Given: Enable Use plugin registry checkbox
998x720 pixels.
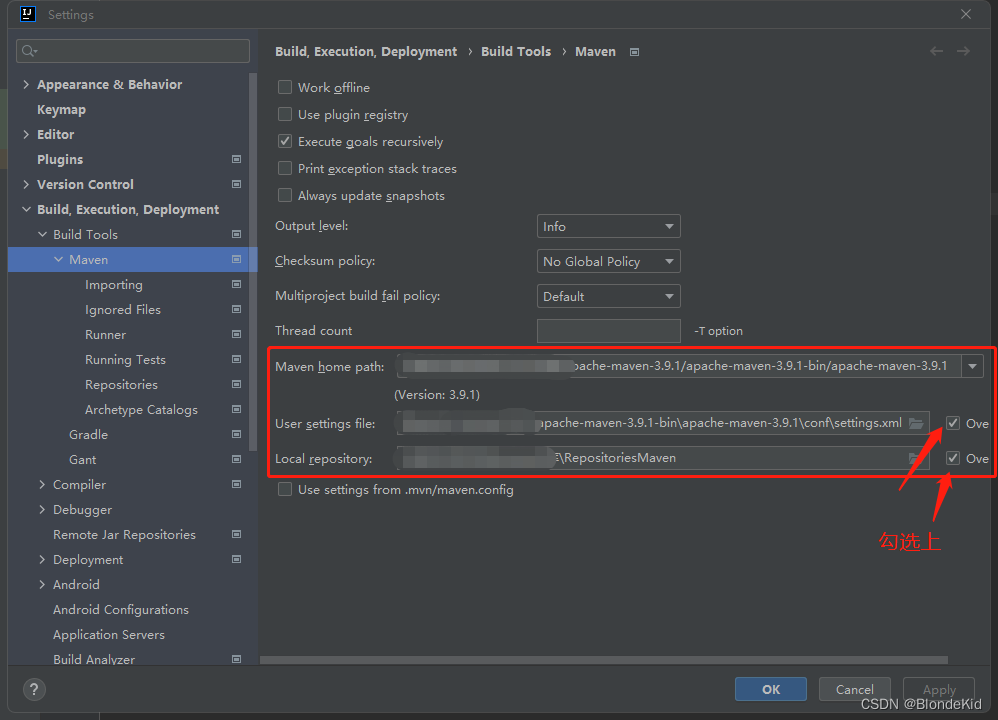Looking at the screenshot, I should (285, 114).
